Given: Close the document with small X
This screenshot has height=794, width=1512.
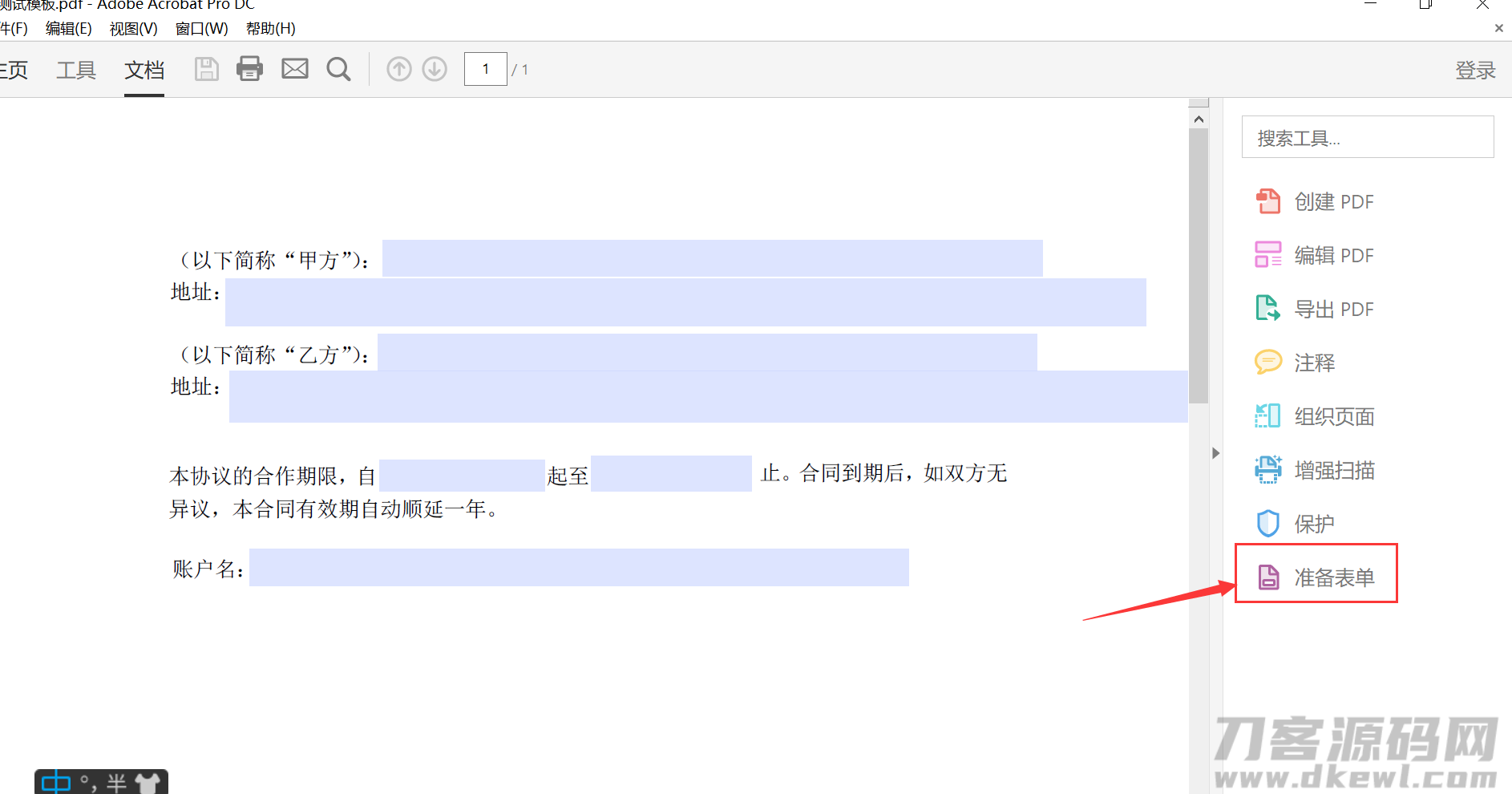Looking at the screenshot, I should (x=1498, y=28).
